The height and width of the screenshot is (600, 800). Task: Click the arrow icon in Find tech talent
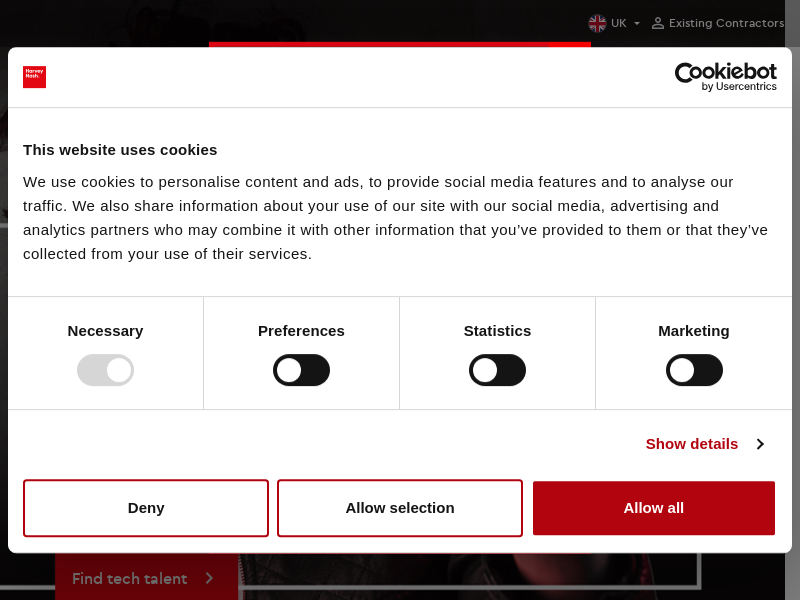tap(209, 578)
